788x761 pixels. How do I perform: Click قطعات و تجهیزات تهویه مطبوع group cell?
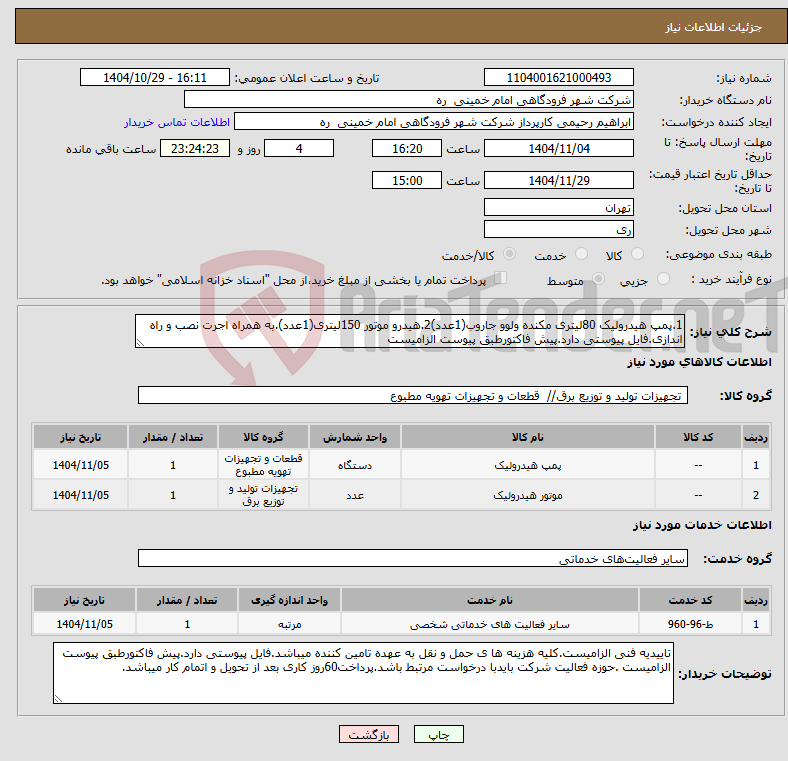coord(263,465)
